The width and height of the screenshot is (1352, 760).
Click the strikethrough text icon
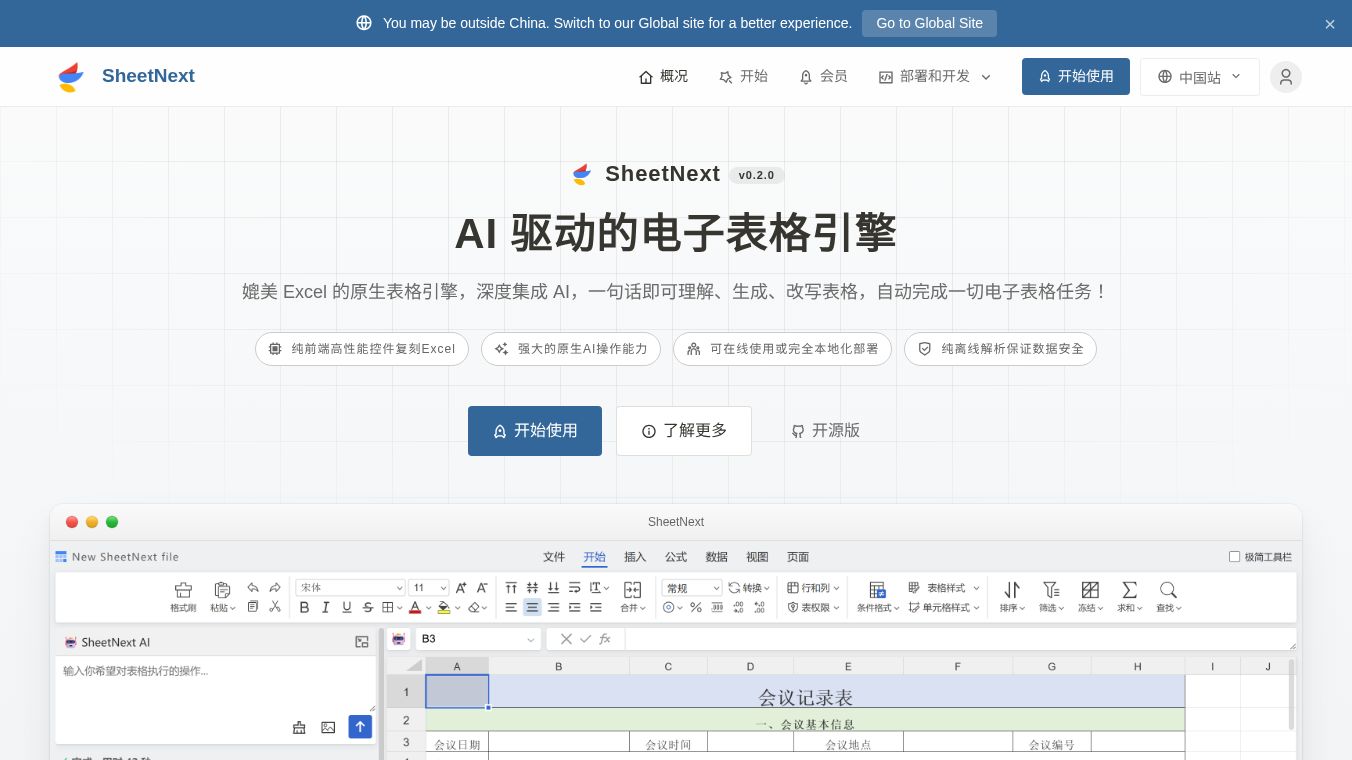pos(368,607)
